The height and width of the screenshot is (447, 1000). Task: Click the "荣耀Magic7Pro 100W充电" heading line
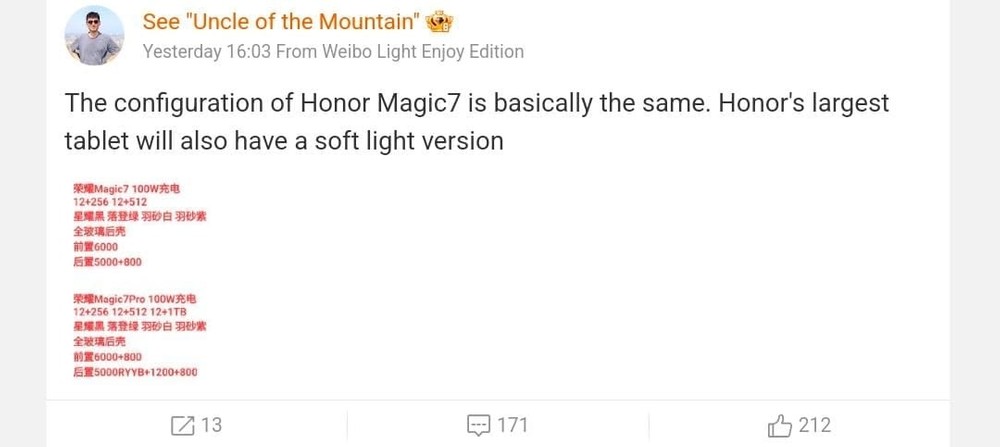tap(134, 298)
